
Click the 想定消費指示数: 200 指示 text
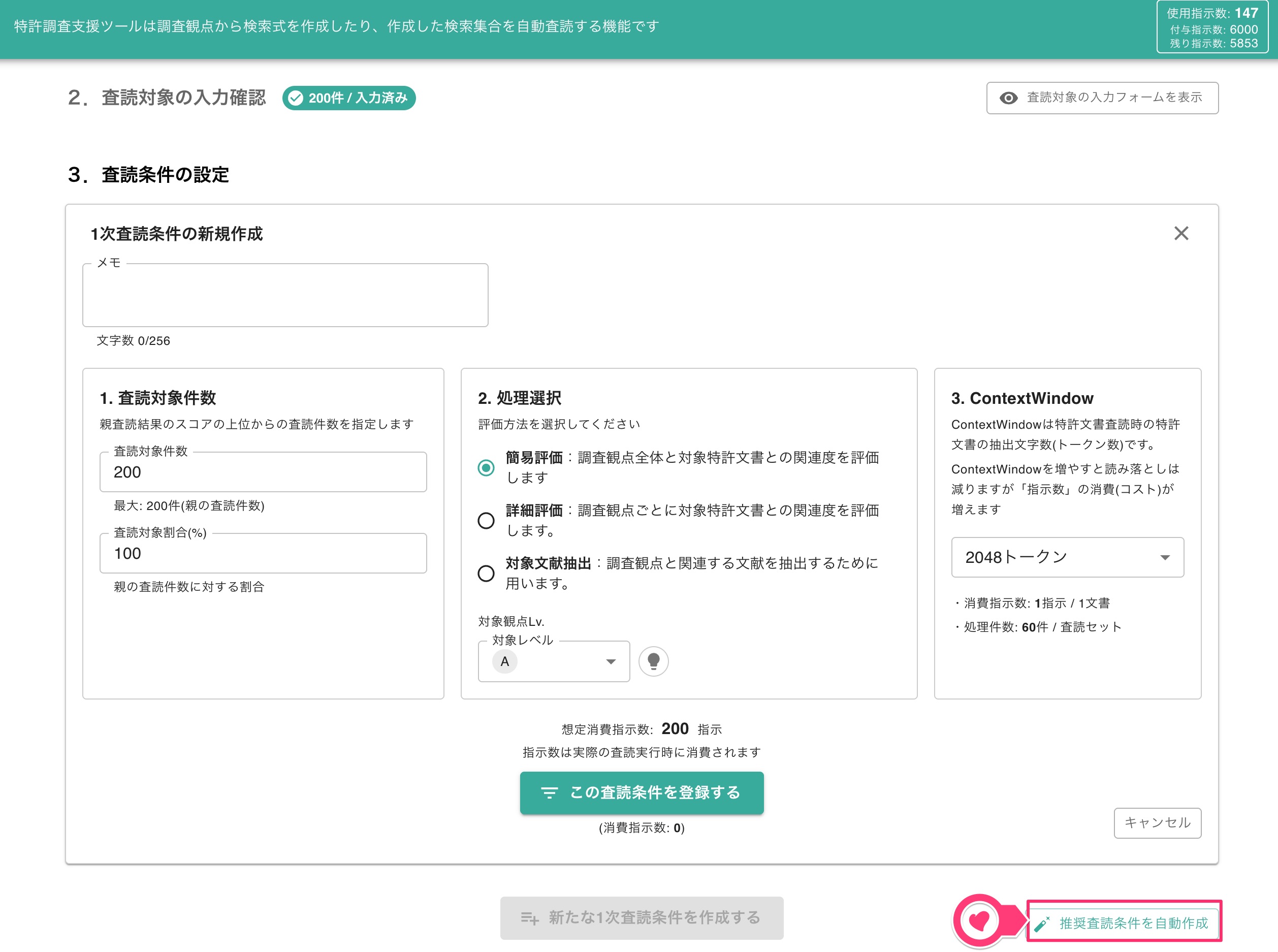pyautogui.click(x=642, y=729)
